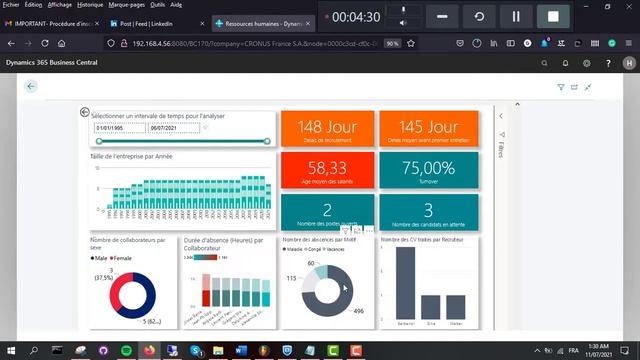Image resolution: width=640 pixels, height=360 pixels.
Task: Click the end date field 06/07/2021
Action: pos(174,128)
